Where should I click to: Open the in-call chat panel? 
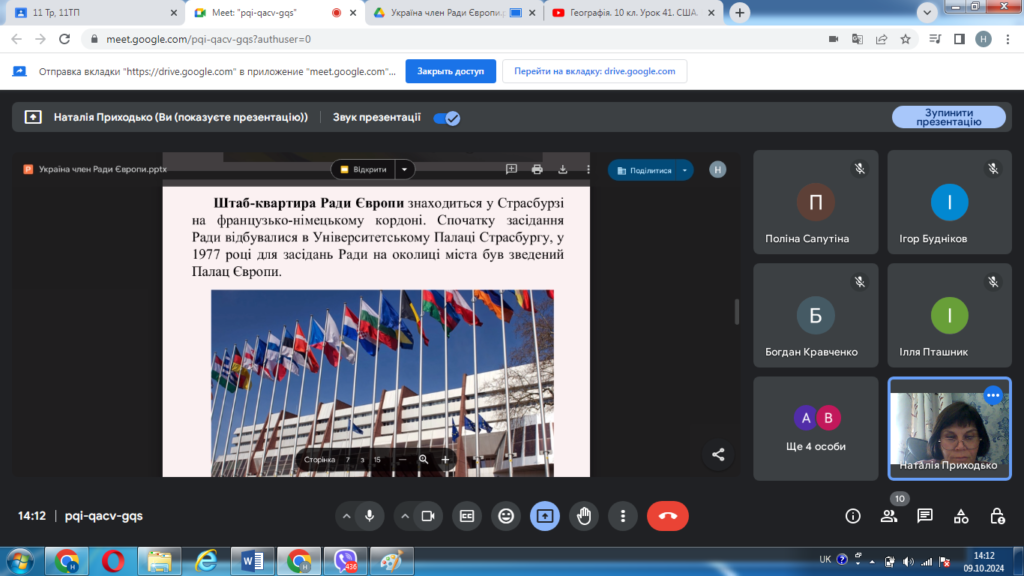pyautogui.click(x=925, y=516)
